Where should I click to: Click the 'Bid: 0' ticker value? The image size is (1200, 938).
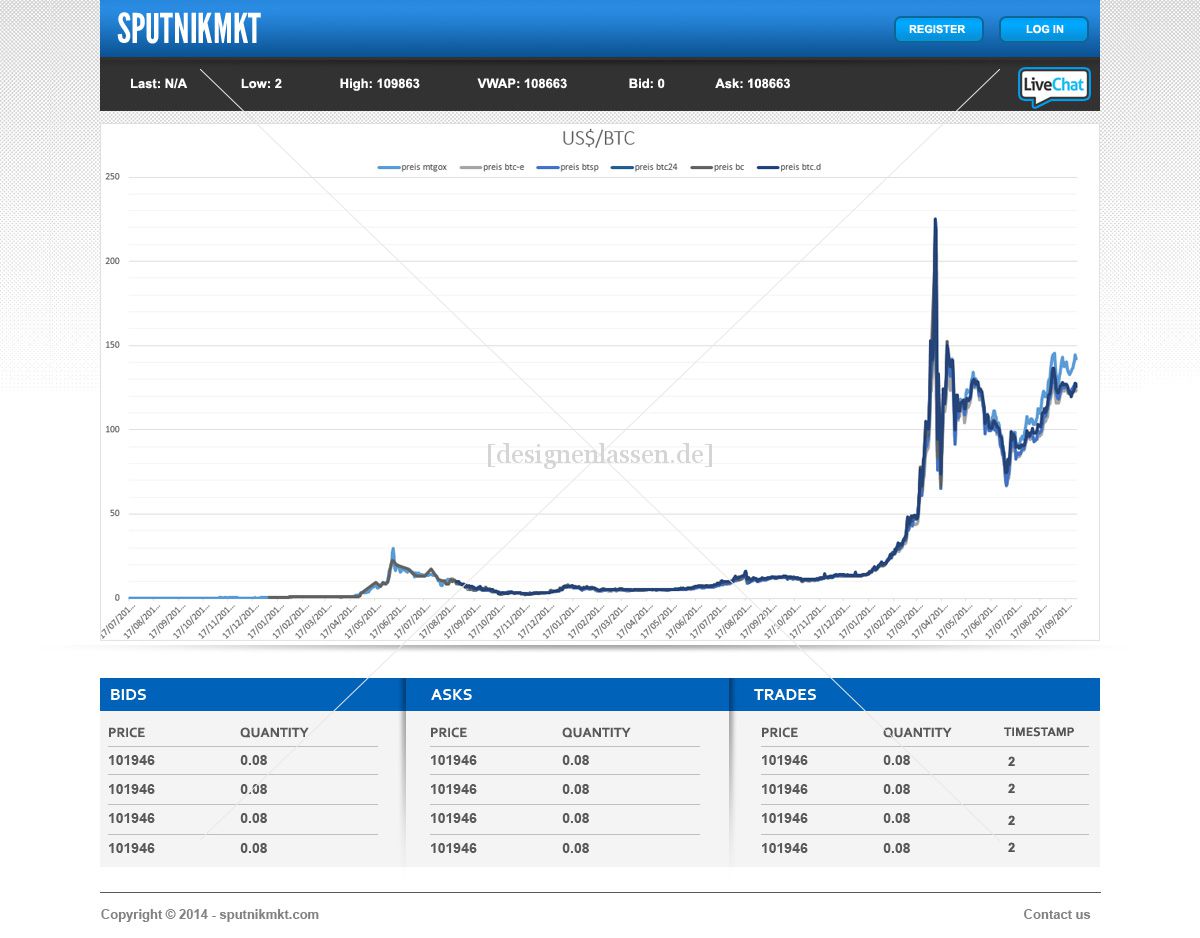pyautogui.click(x=647, y=84)
